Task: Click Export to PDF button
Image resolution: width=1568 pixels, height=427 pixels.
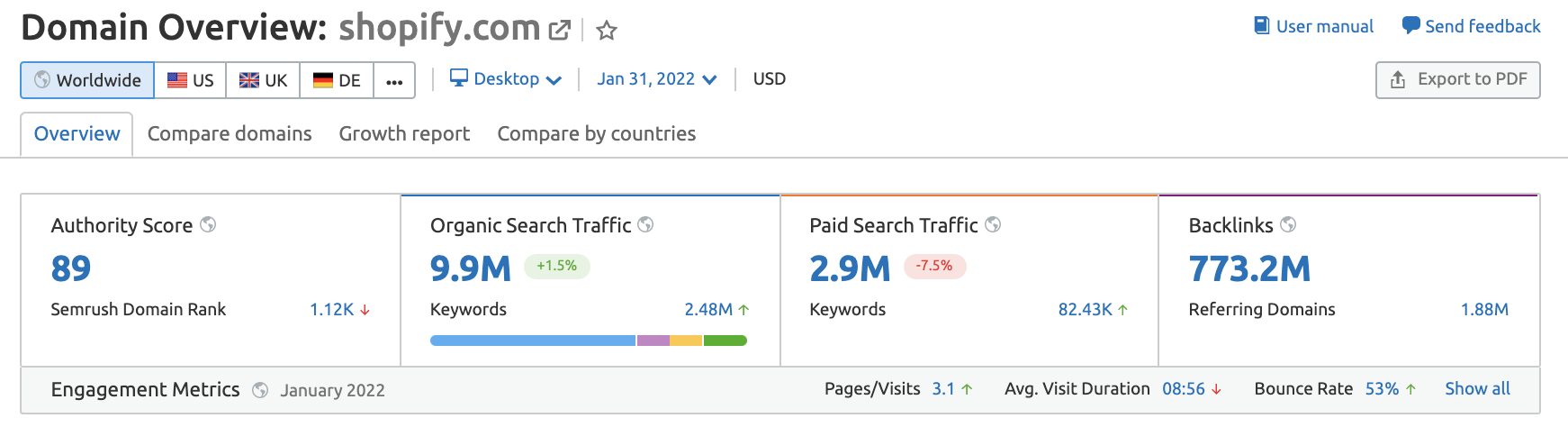Action: (x=1457, y=79)
